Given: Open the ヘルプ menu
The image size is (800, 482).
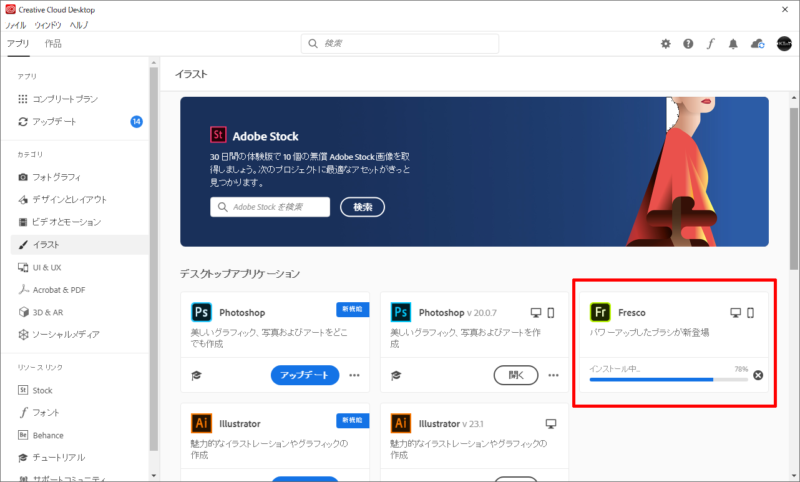Looking at the screenshot, I should tap(79, 25).
